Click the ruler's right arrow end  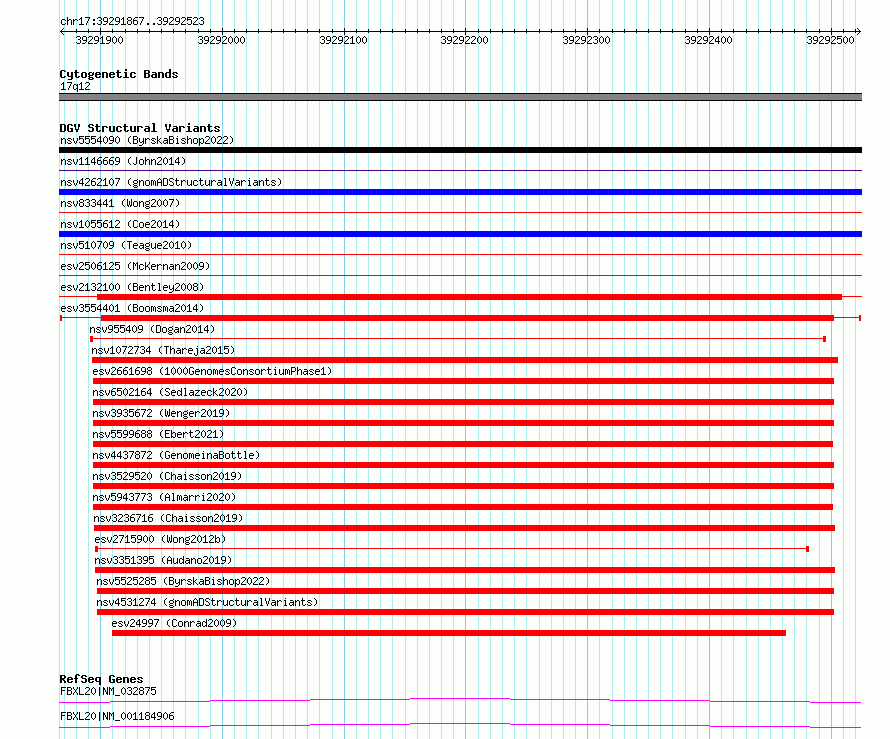859,32
